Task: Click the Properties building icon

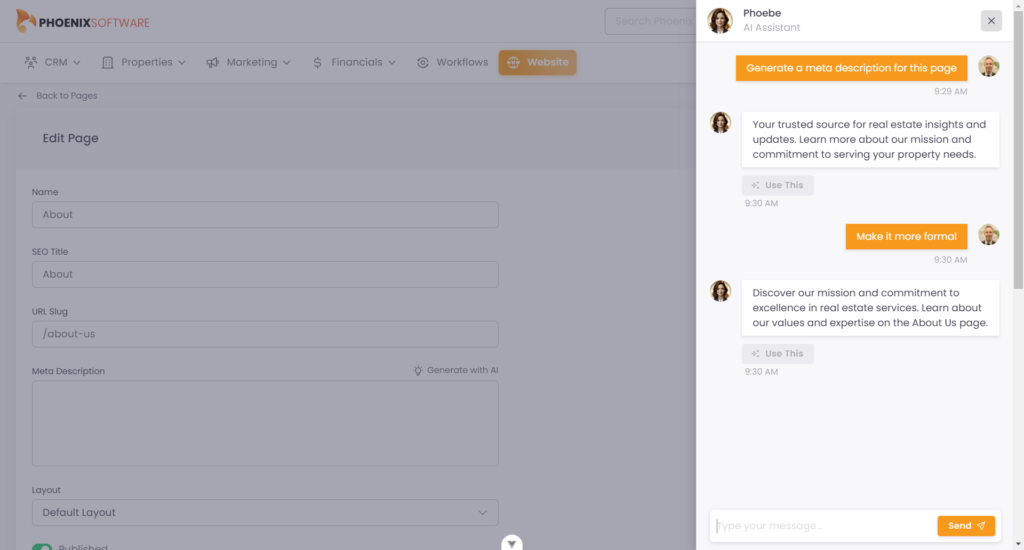Action: pyautogui.click(x=108, y=63)
